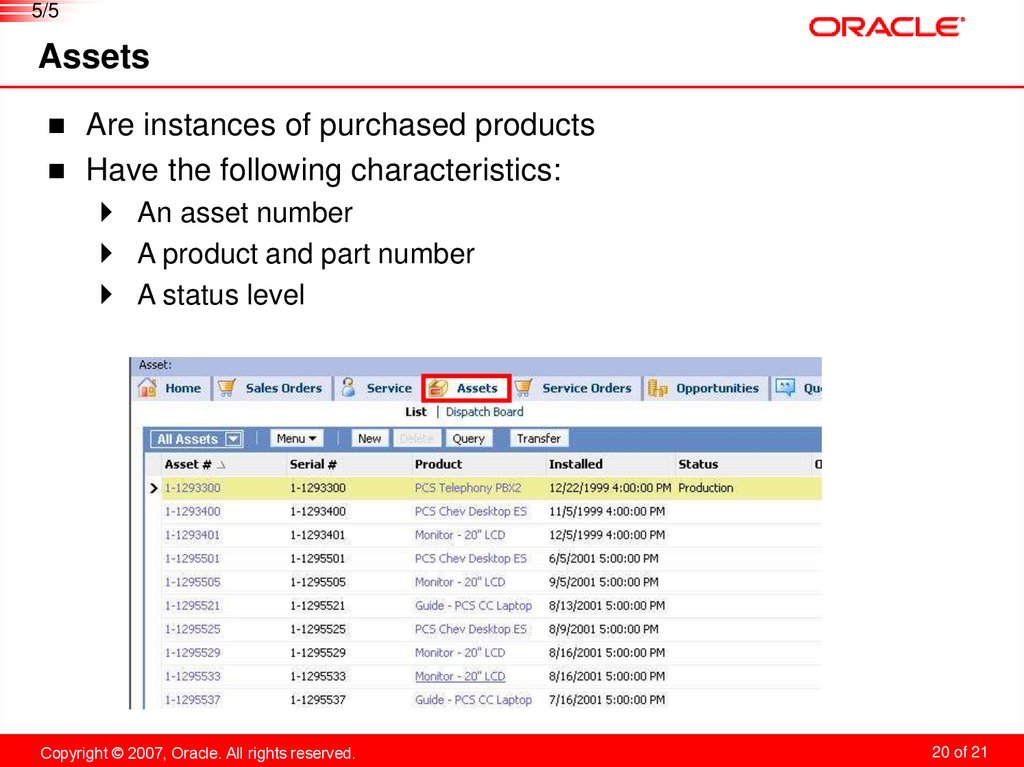1024x767 pixels.
Task: Click the row selector arrow for 1-1293300
Action: [153, 488]
